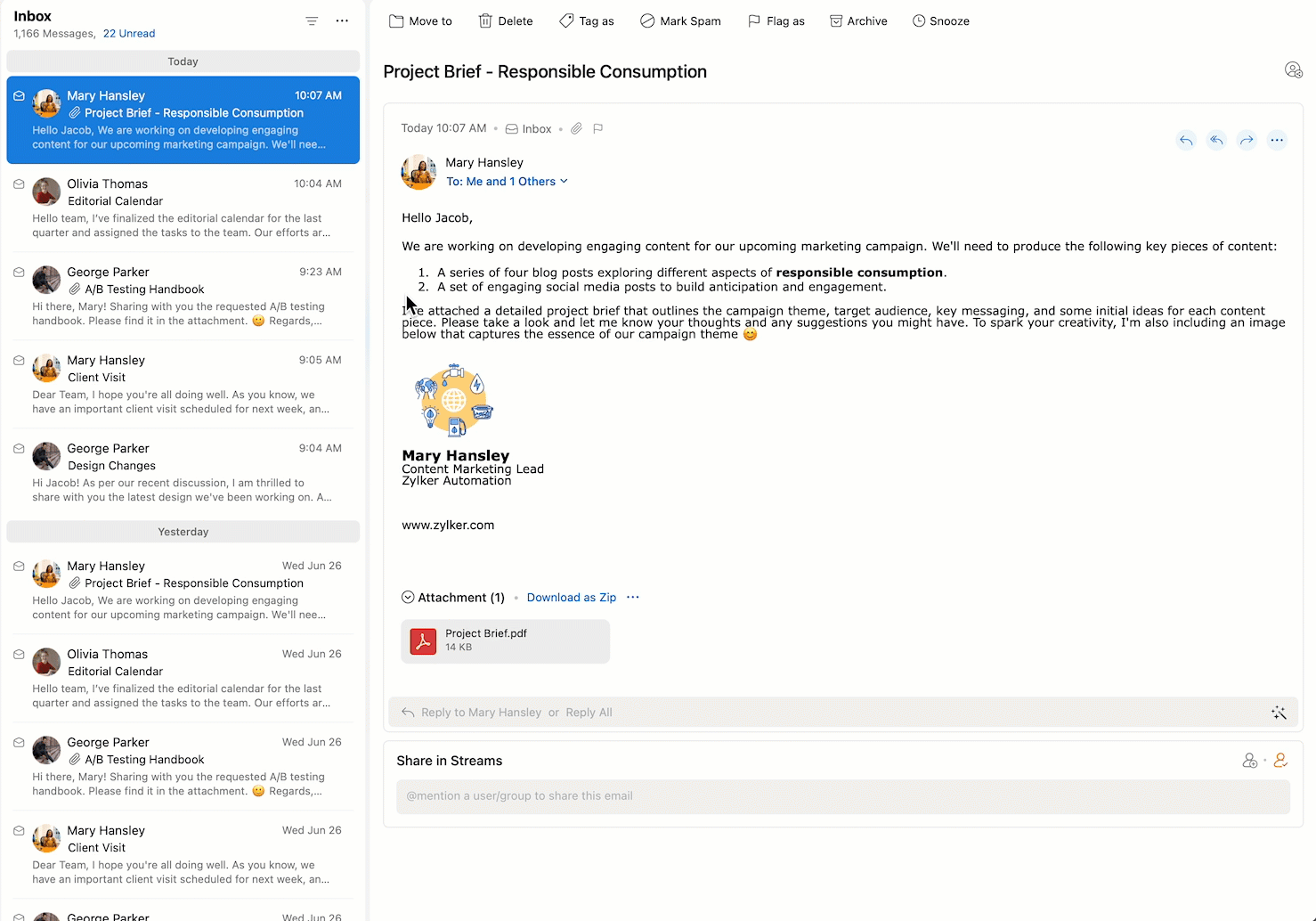Open the Move to menu

point(420,20)
